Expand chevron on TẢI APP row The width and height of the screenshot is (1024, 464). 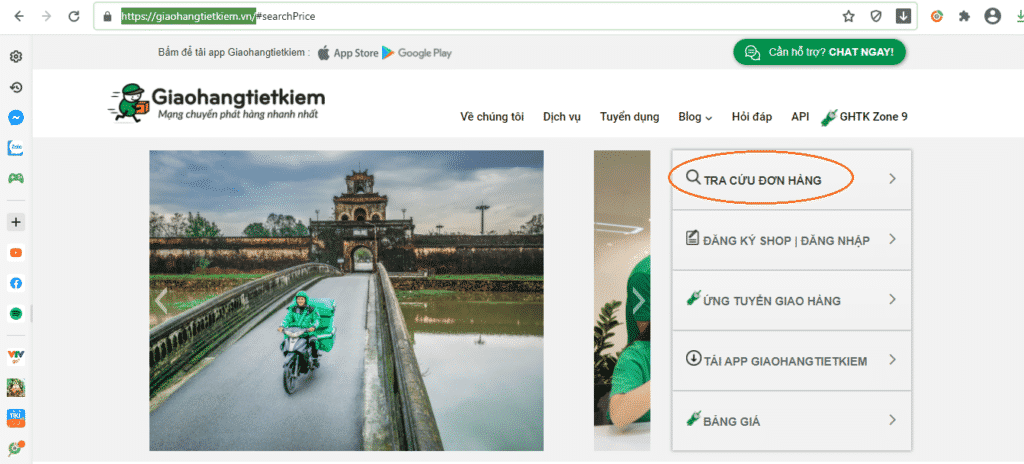coord(893,360)
